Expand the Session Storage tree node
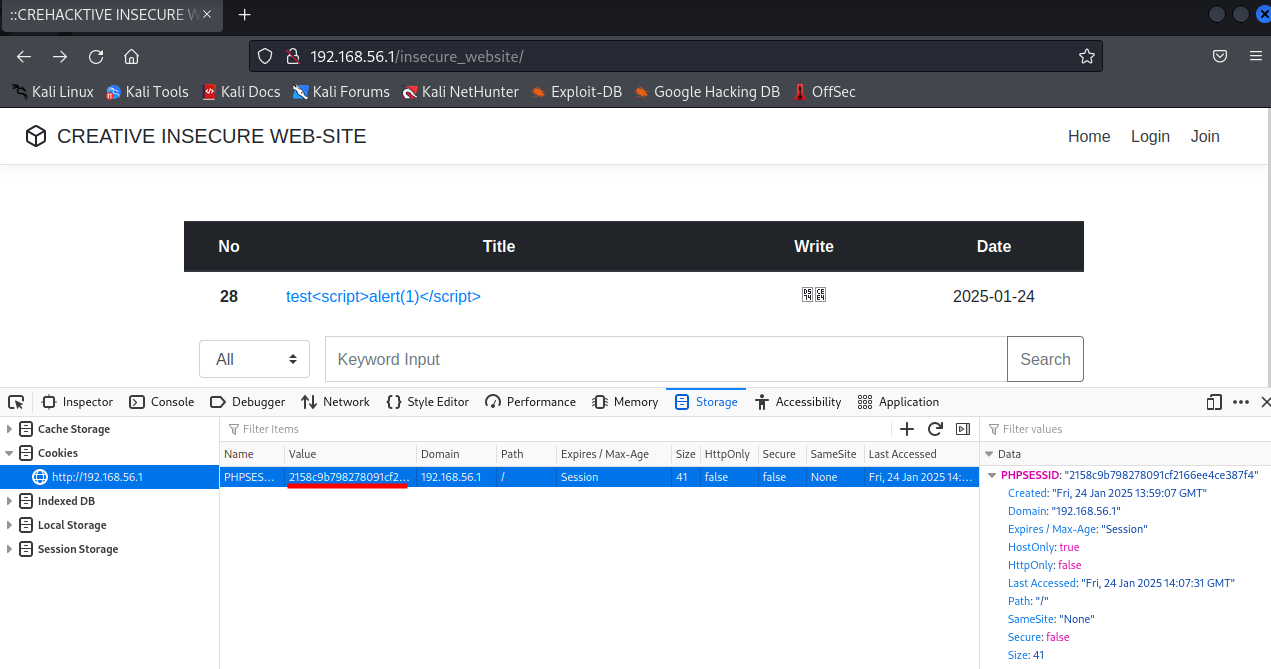Viewport: 1271px width, 669px height. pos(10,549)
